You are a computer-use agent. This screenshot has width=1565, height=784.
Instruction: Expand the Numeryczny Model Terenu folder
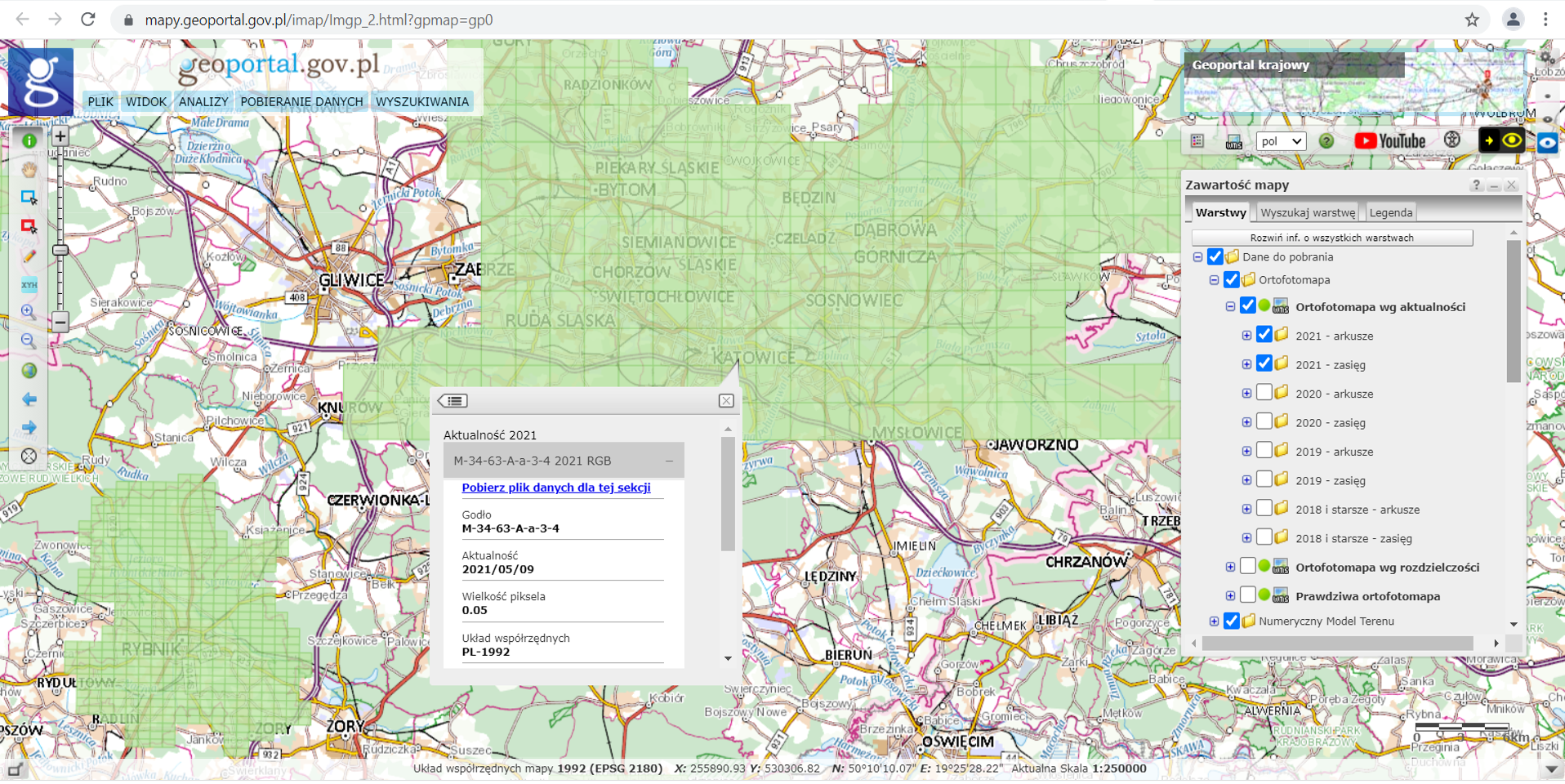(x=1214, y=621)
